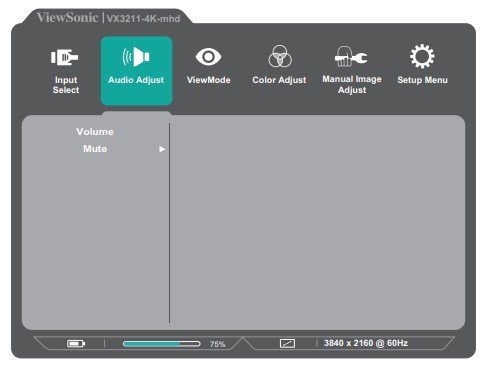Click the ViewSonic VX3211-4K-mhd title
This screenshot has width=483, height=367.
click(108, 18)
